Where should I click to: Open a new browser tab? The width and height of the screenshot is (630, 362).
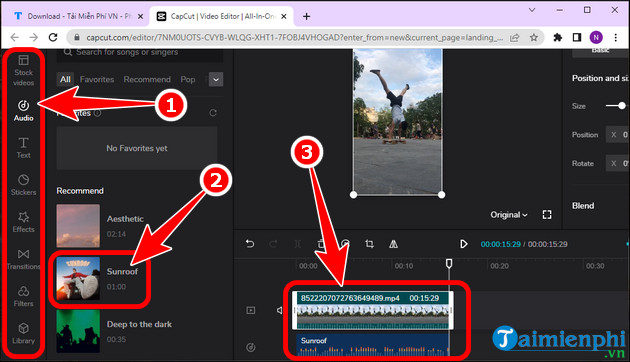[307, 16]
